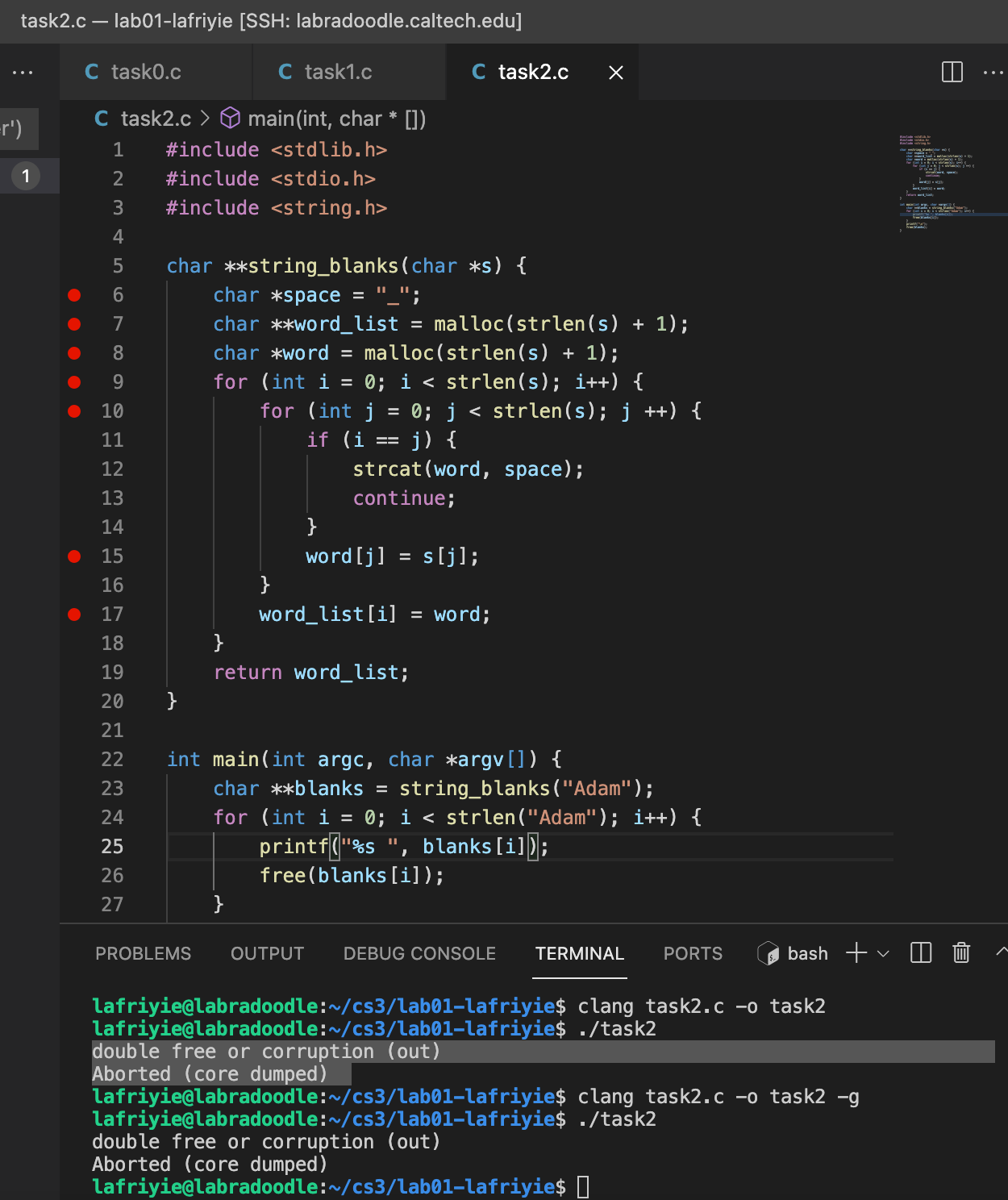
Task: Close the task2.c editor tab
Action: [616, 73]
